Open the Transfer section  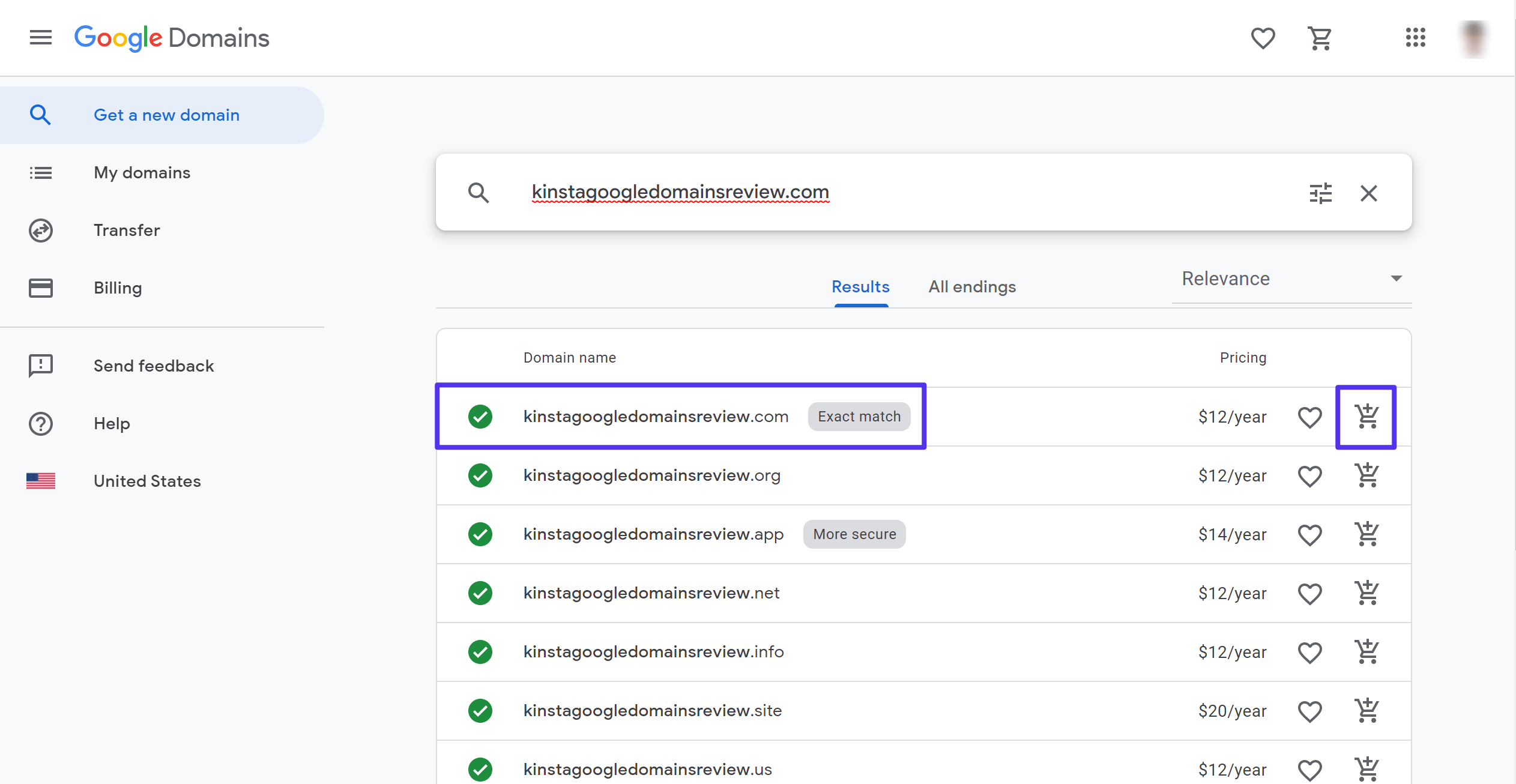click(x=127, y=230)
